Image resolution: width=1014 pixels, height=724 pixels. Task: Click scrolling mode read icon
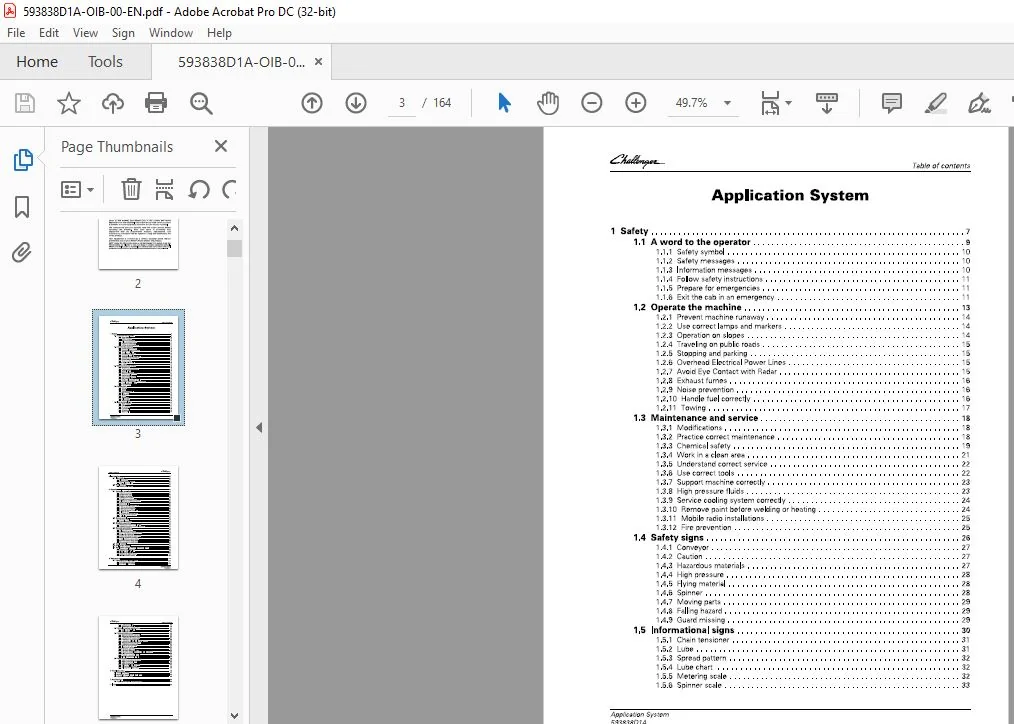coord(826,103)
